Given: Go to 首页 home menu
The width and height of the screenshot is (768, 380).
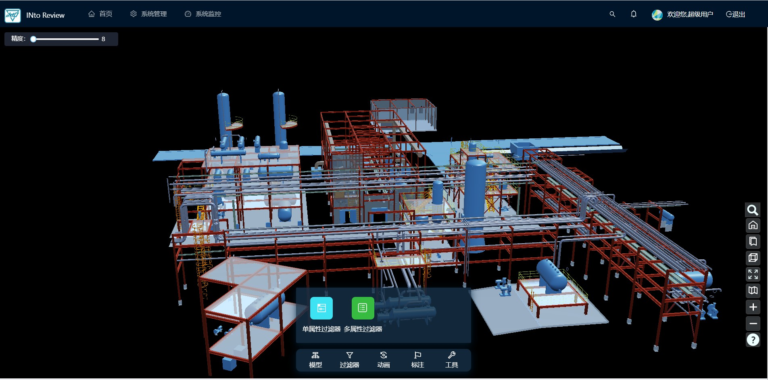Looking at the screenshot, I should click(x=100, y=14).
